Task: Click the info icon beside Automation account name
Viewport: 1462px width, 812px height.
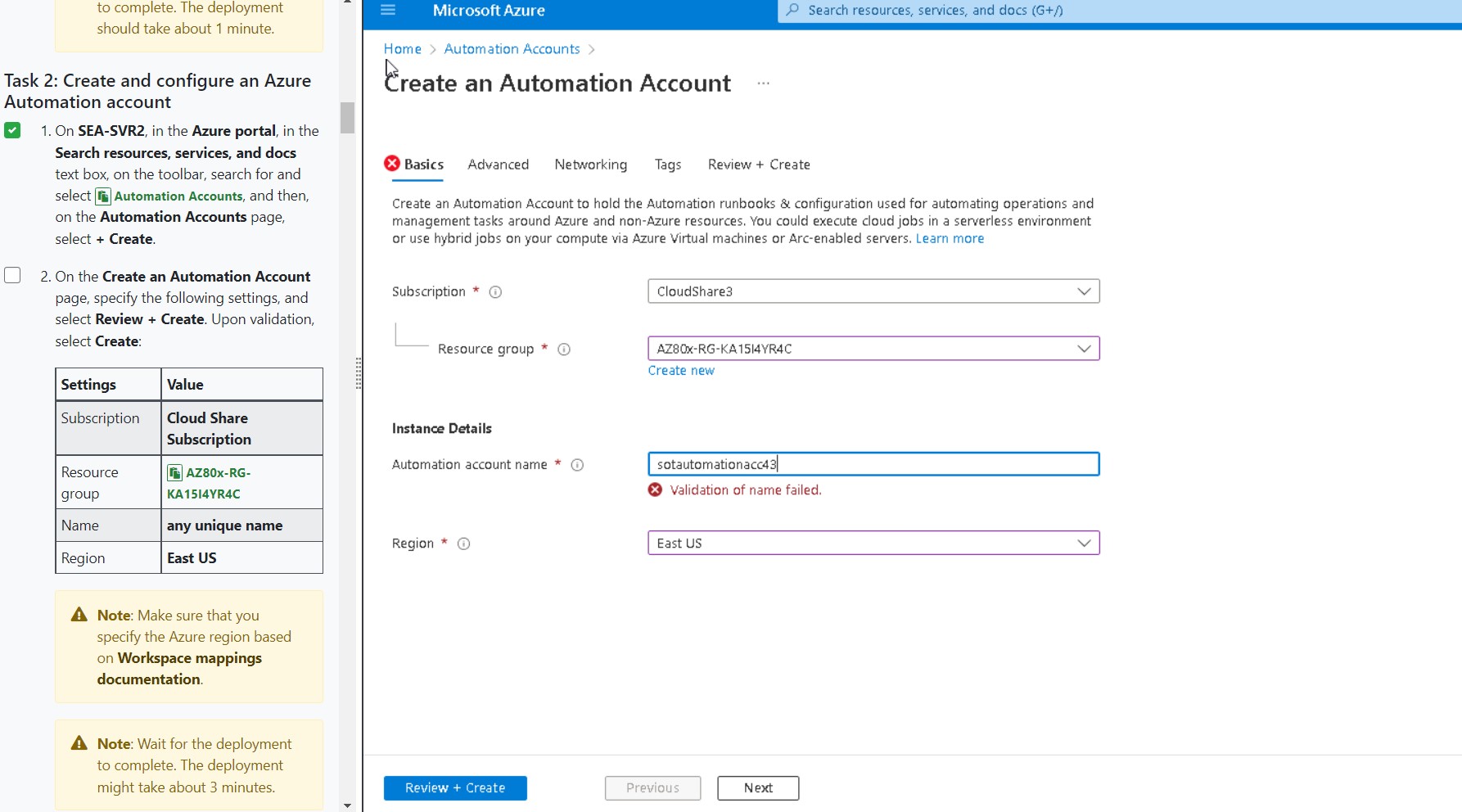Action: [x=577, y=465]
